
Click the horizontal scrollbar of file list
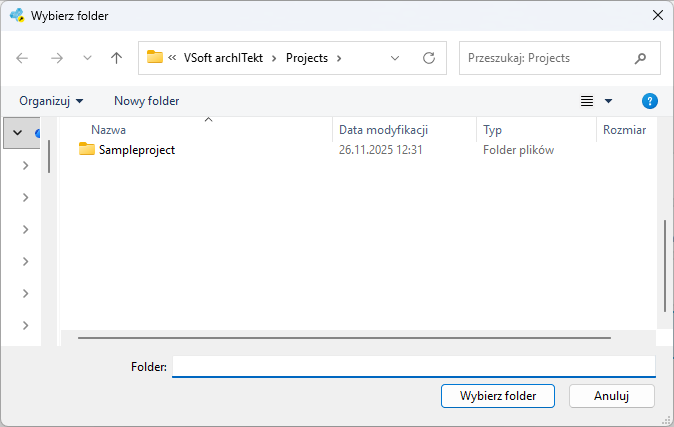point(344,338)
